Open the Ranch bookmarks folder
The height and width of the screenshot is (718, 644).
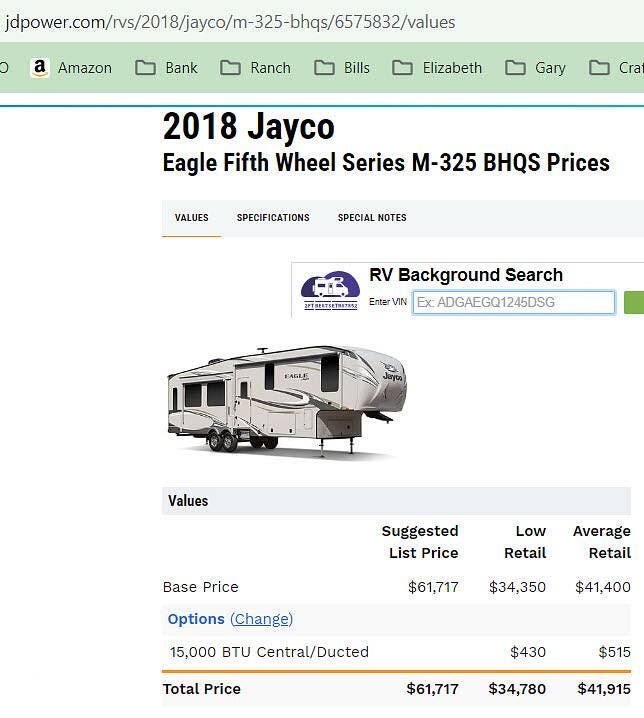(x=256, y=68)
